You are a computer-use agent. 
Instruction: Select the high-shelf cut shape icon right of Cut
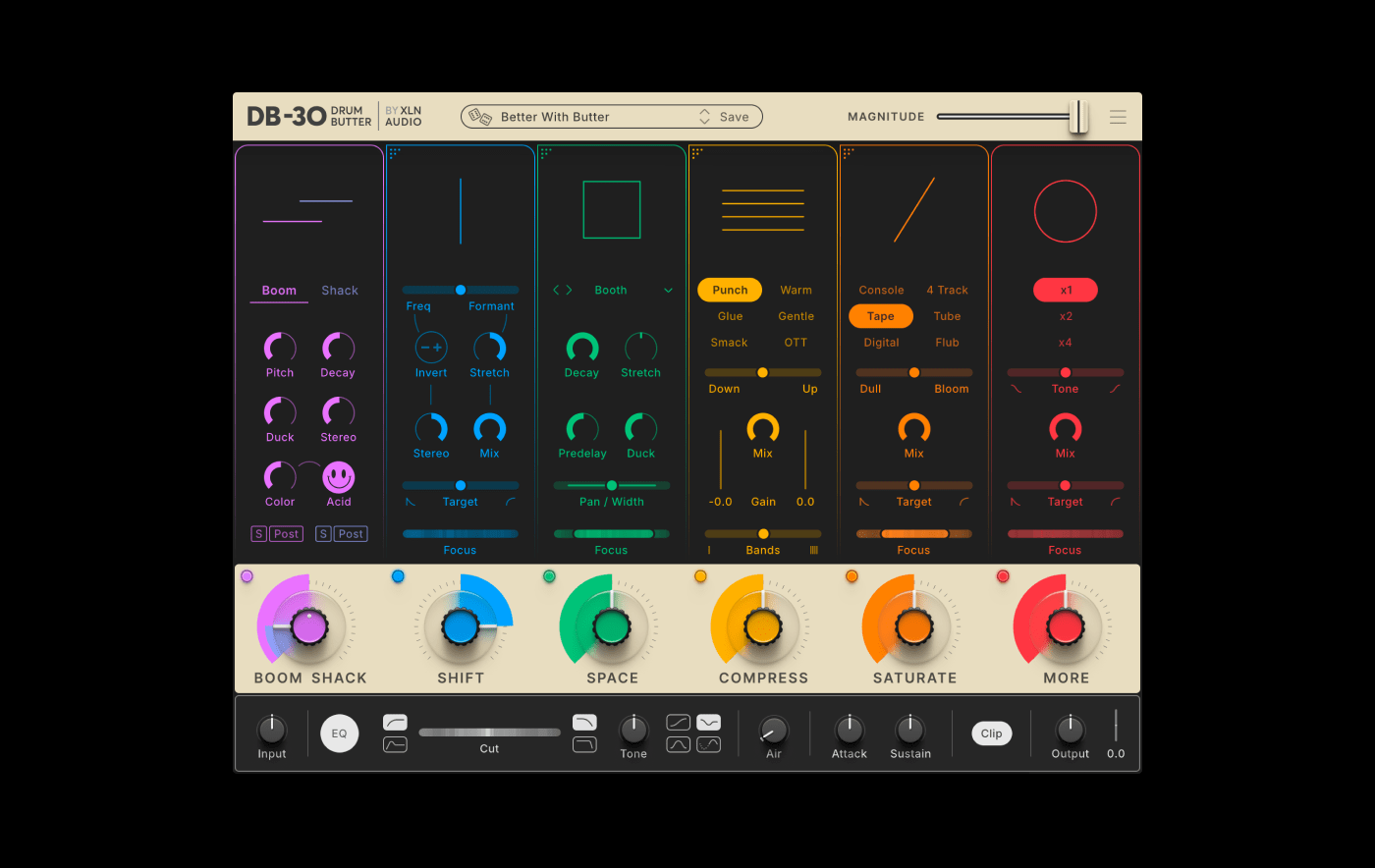pos(584,723)
